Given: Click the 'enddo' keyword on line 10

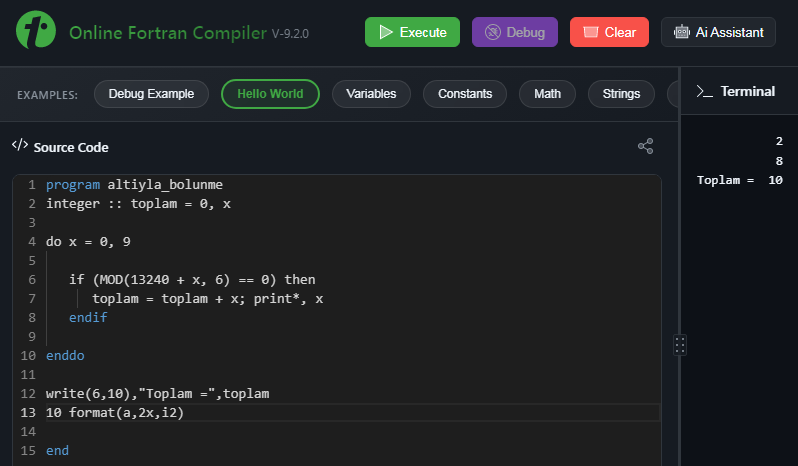Looking at the screenshot, I should point(65,356).
